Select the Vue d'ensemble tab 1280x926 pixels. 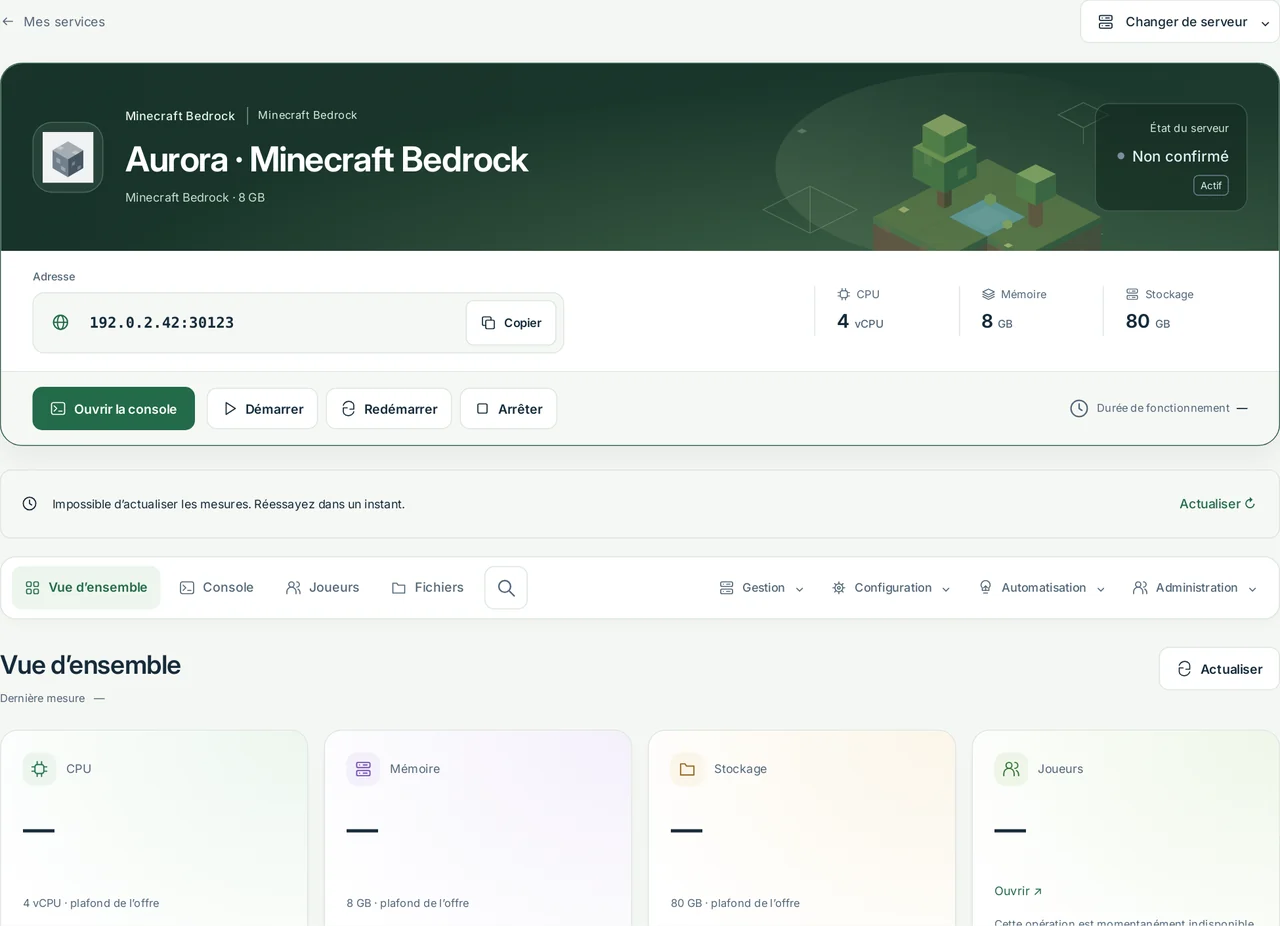86,587
